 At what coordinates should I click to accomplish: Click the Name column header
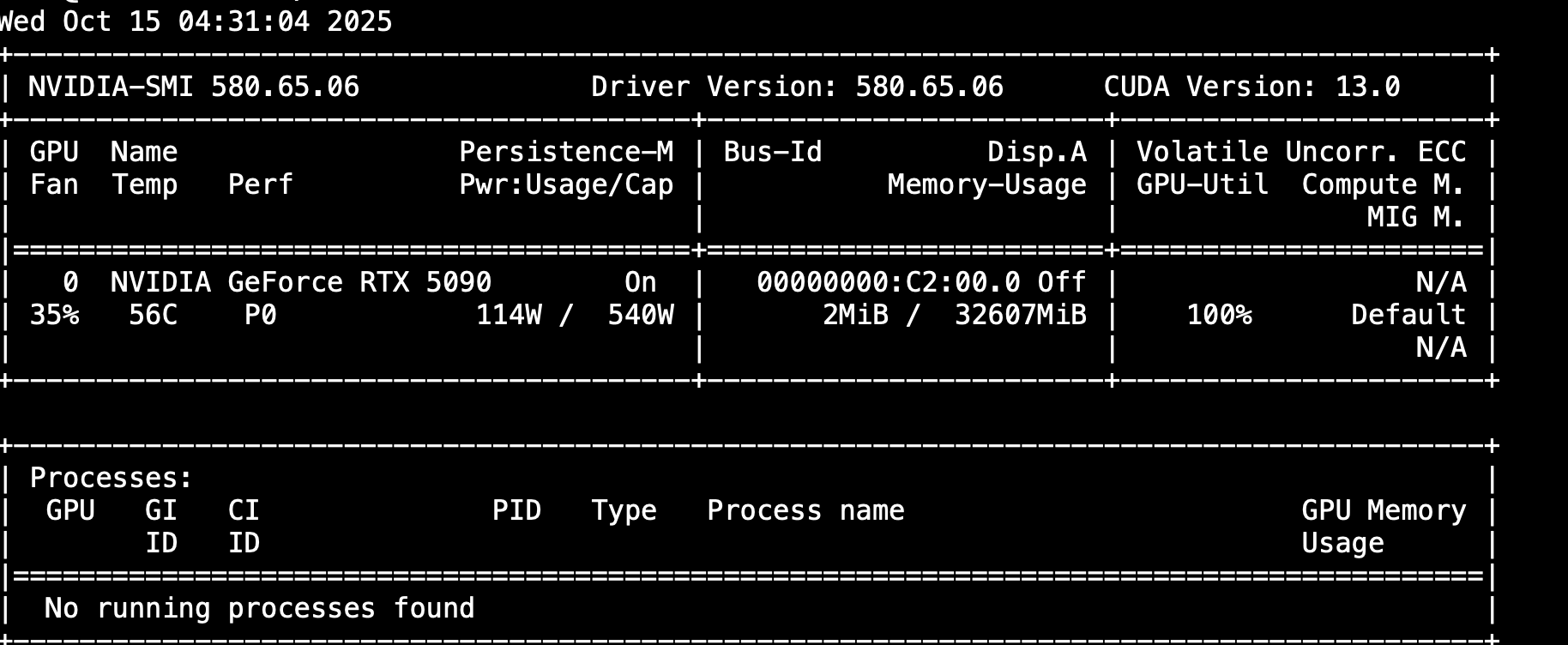click(x=144, y=152)
